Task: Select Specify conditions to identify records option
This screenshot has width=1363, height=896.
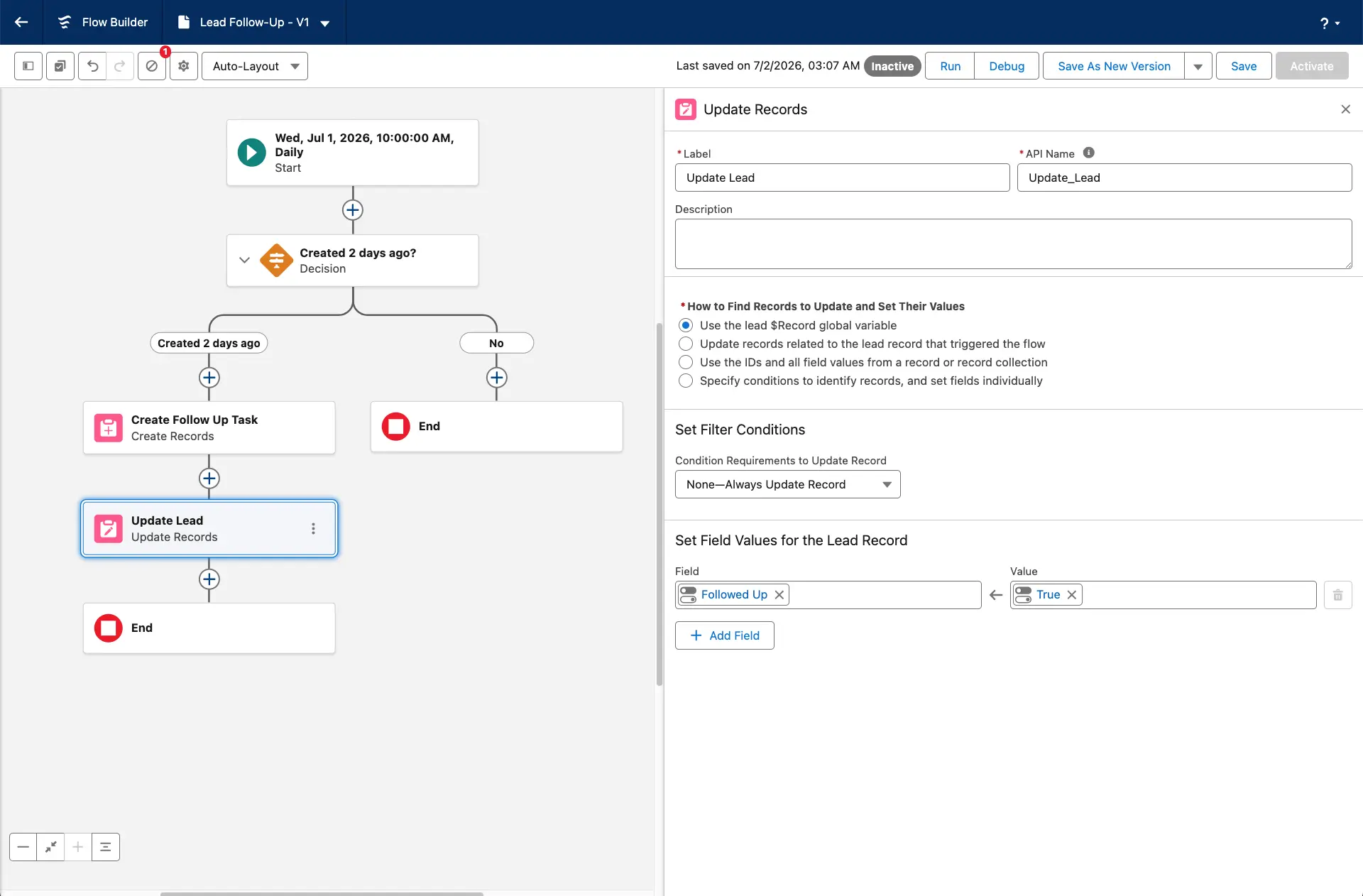Action: point(686,381)
